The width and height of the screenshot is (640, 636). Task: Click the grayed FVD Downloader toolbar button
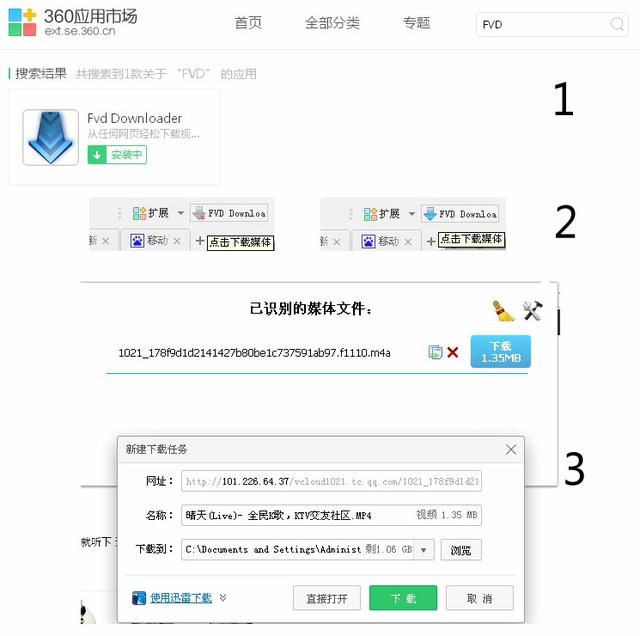pos(229,213)
